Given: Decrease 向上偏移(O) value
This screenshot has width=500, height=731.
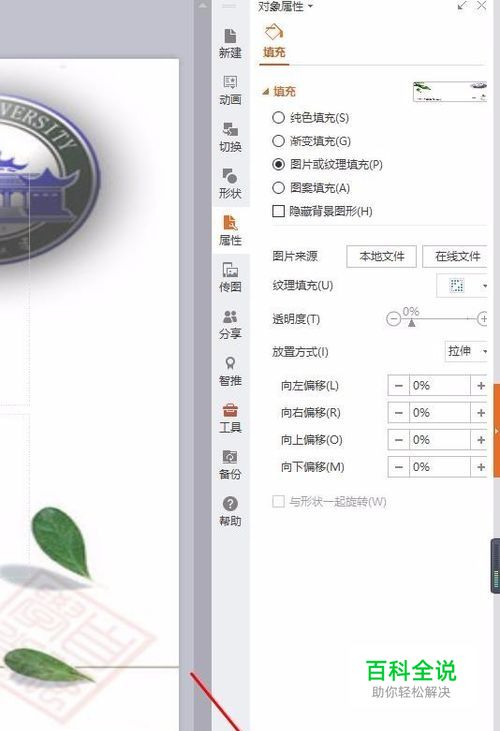Looking at the screenshot, I should coord(398,440).
